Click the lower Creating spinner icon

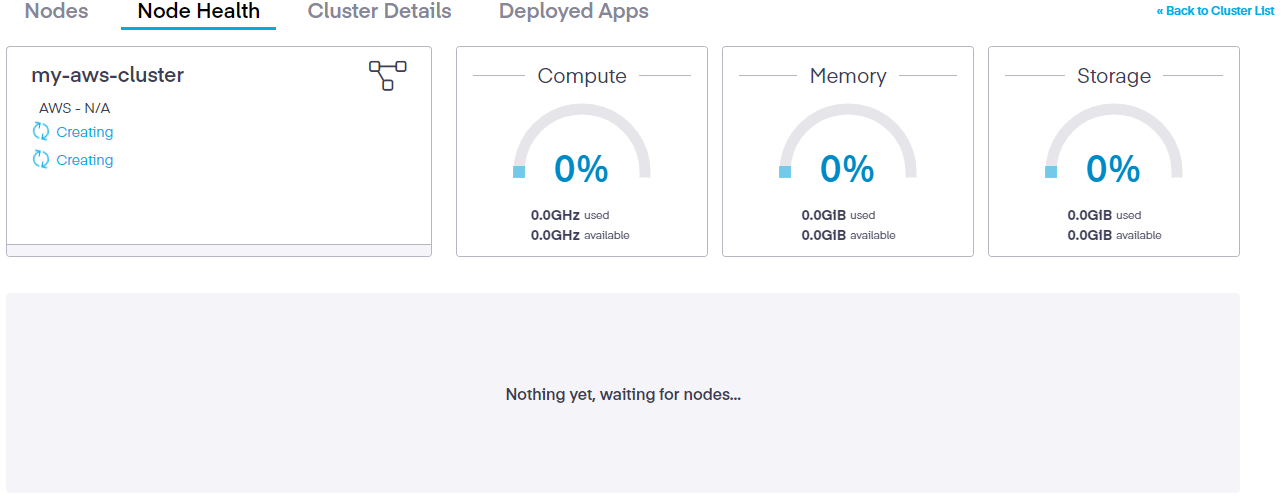[x=41, y=159]
